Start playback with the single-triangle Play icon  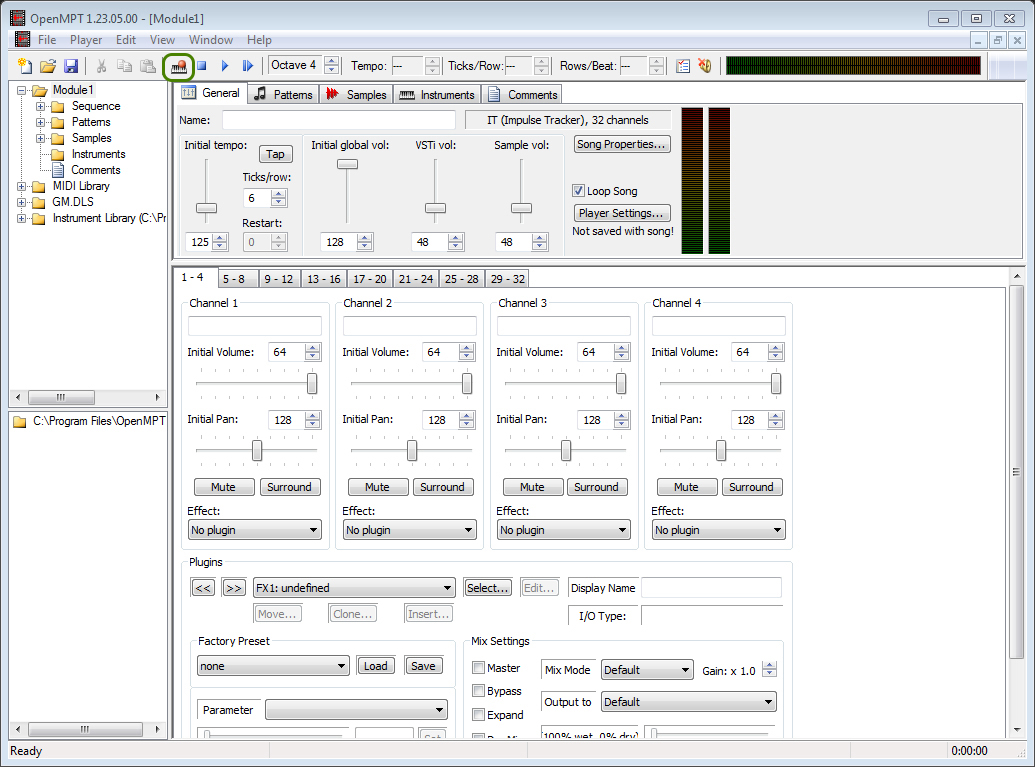coord(225,66)
